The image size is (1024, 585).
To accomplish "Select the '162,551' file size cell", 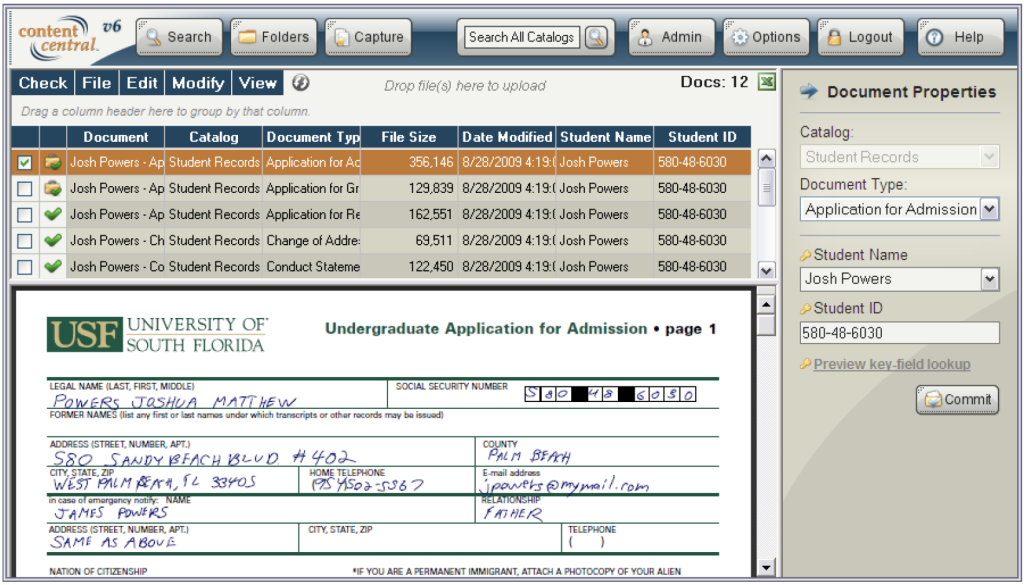I will click(x=409, y=215).
